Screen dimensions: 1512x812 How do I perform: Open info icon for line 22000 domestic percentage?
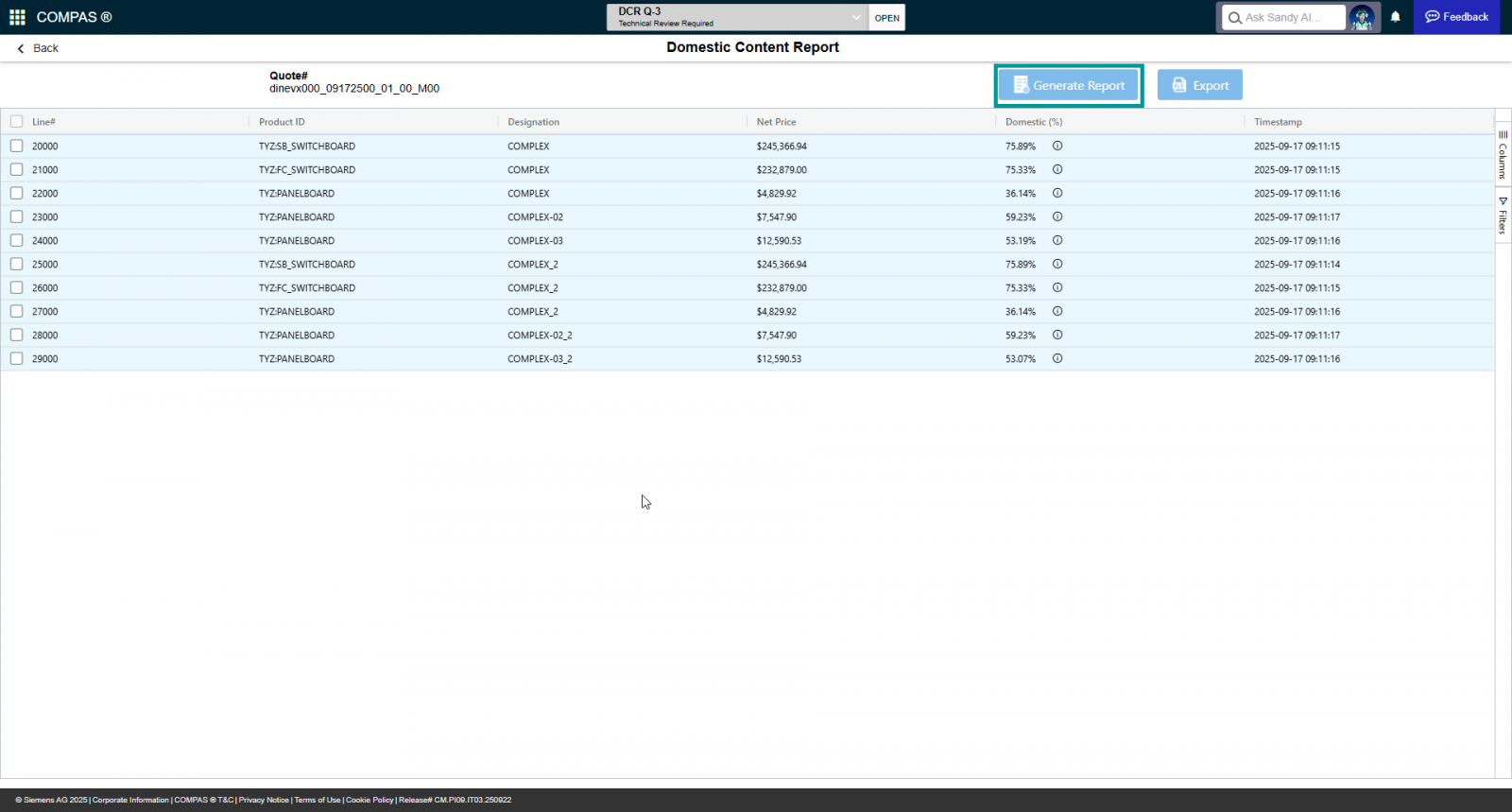(x=1057, y=193)
